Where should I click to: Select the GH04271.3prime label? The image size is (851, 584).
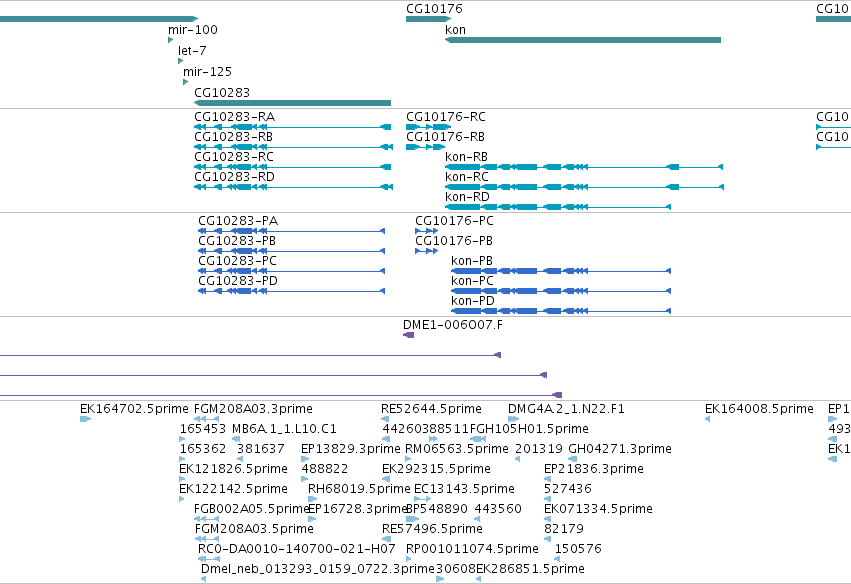(620, 449)
